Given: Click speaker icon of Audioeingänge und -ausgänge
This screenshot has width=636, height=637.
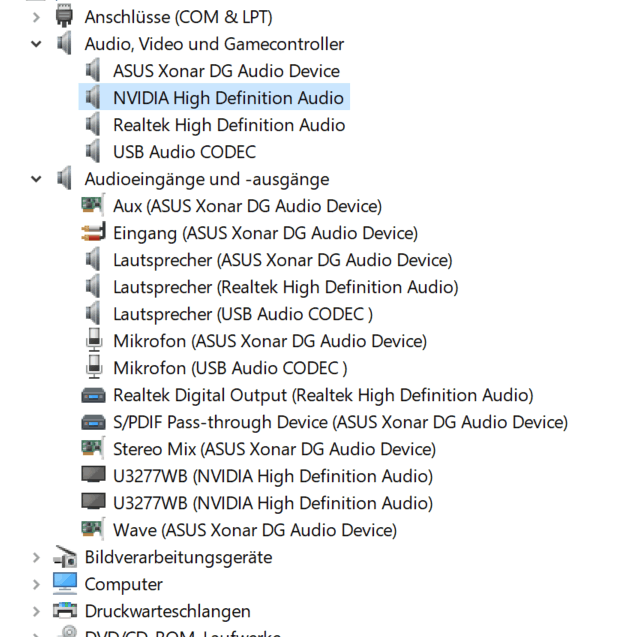Looking at the screenshot, I should (65, 178).
